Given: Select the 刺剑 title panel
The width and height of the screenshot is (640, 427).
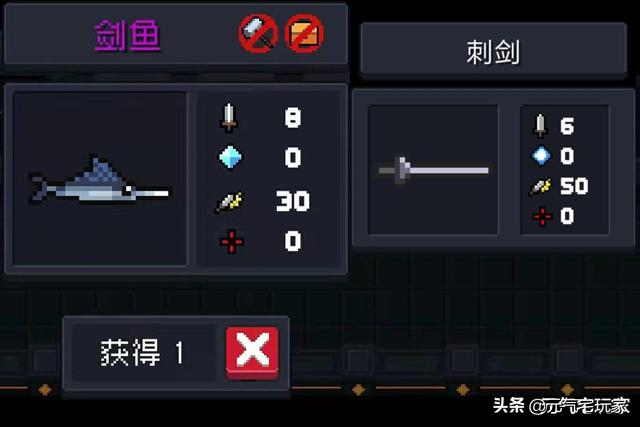Looking at the screenshot, I should click(x=493, y=50).
